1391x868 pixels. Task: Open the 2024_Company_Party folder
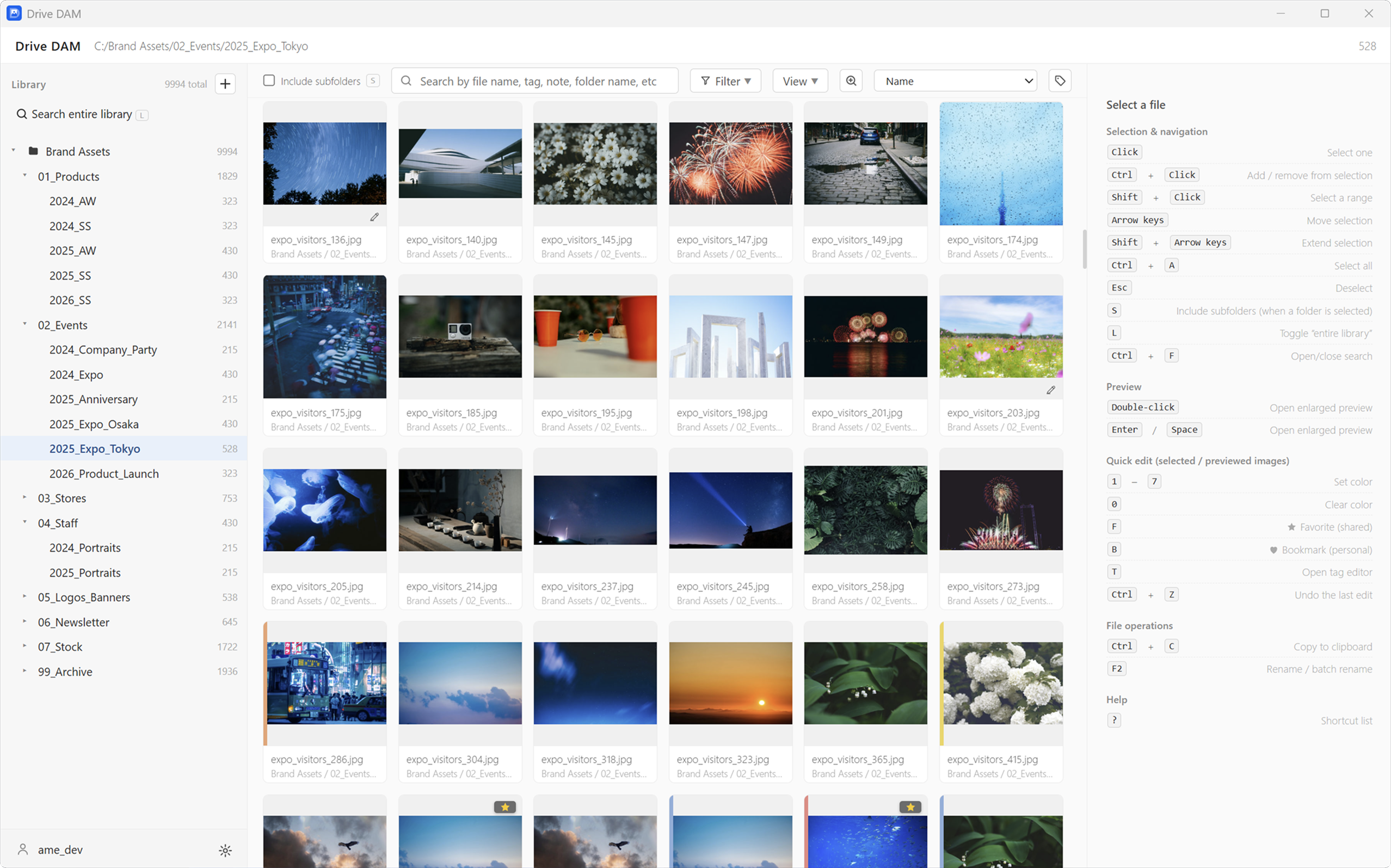pyautogui.click(x=124, y=349)
